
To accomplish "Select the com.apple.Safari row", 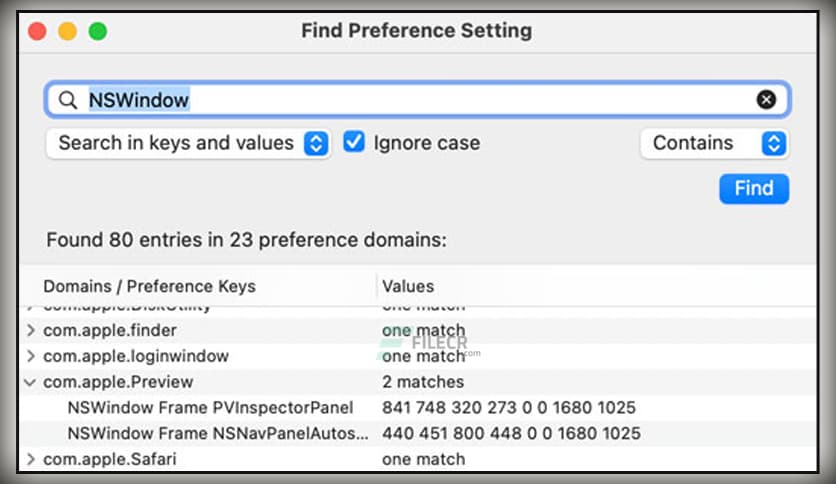I will point(418,459).
